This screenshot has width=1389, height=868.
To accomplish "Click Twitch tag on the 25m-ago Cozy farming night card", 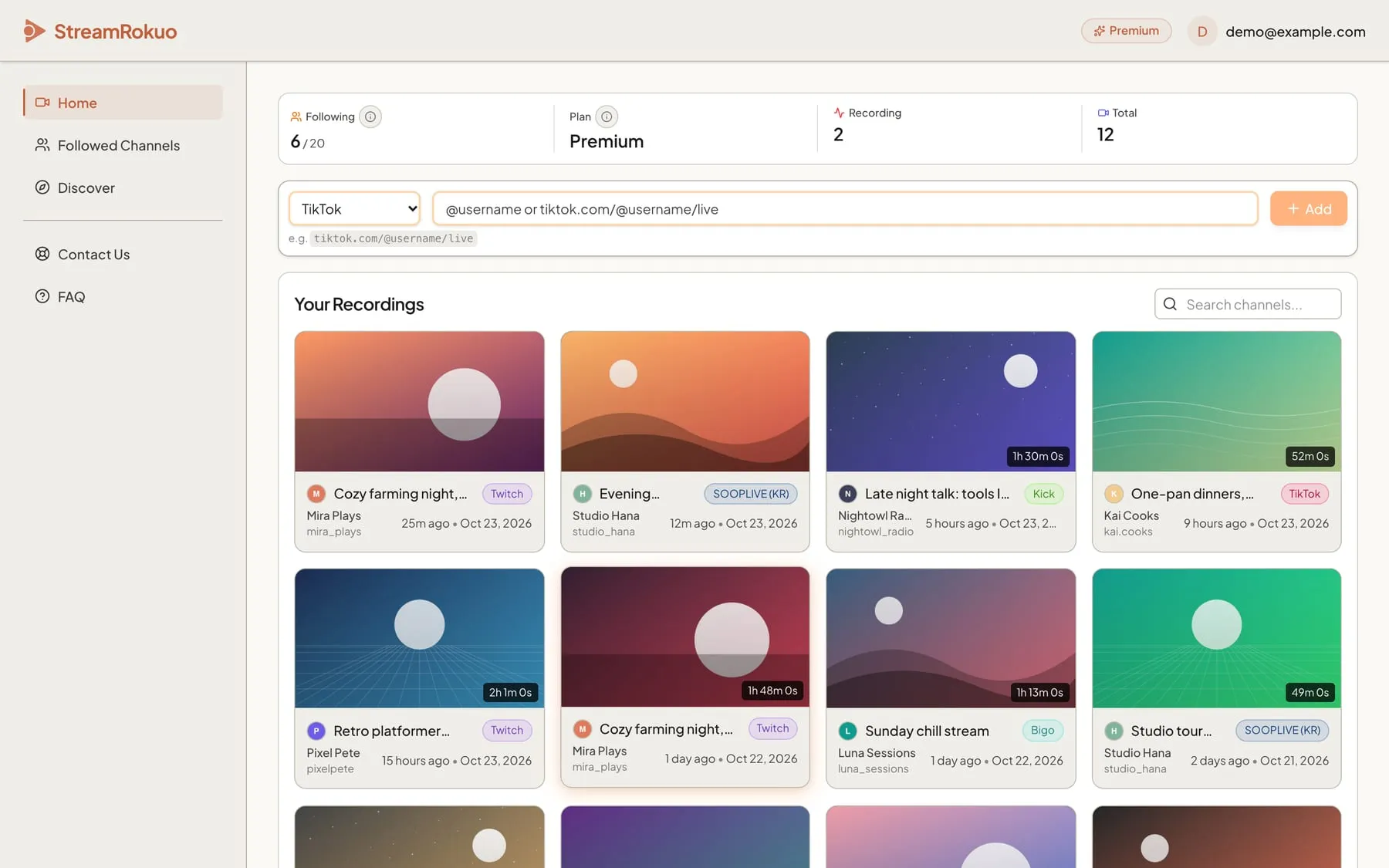I will (507, 494).
